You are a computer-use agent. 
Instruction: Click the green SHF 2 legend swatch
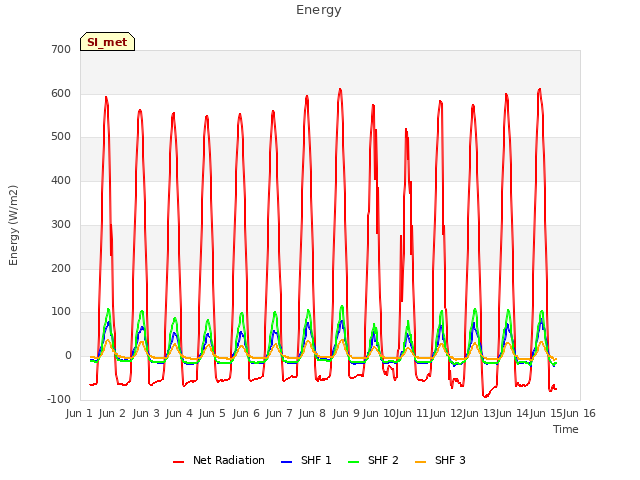[x=353, y=462]
